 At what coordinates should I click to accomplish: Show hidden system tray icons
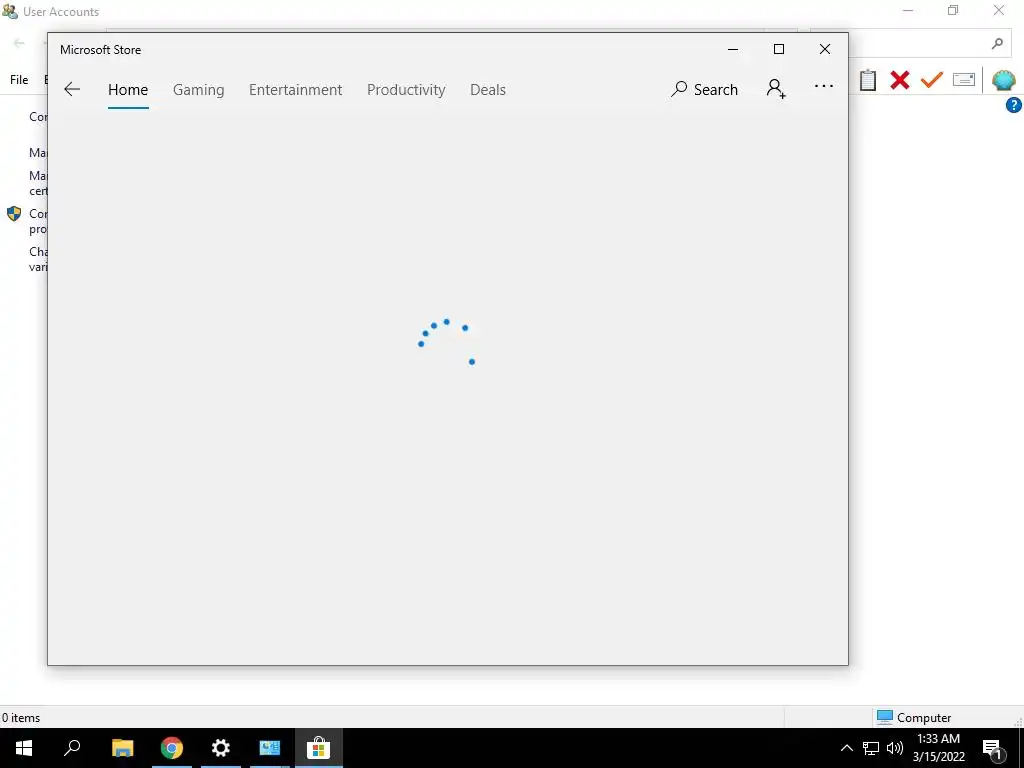pyautogui.click(x=846, y=748)
